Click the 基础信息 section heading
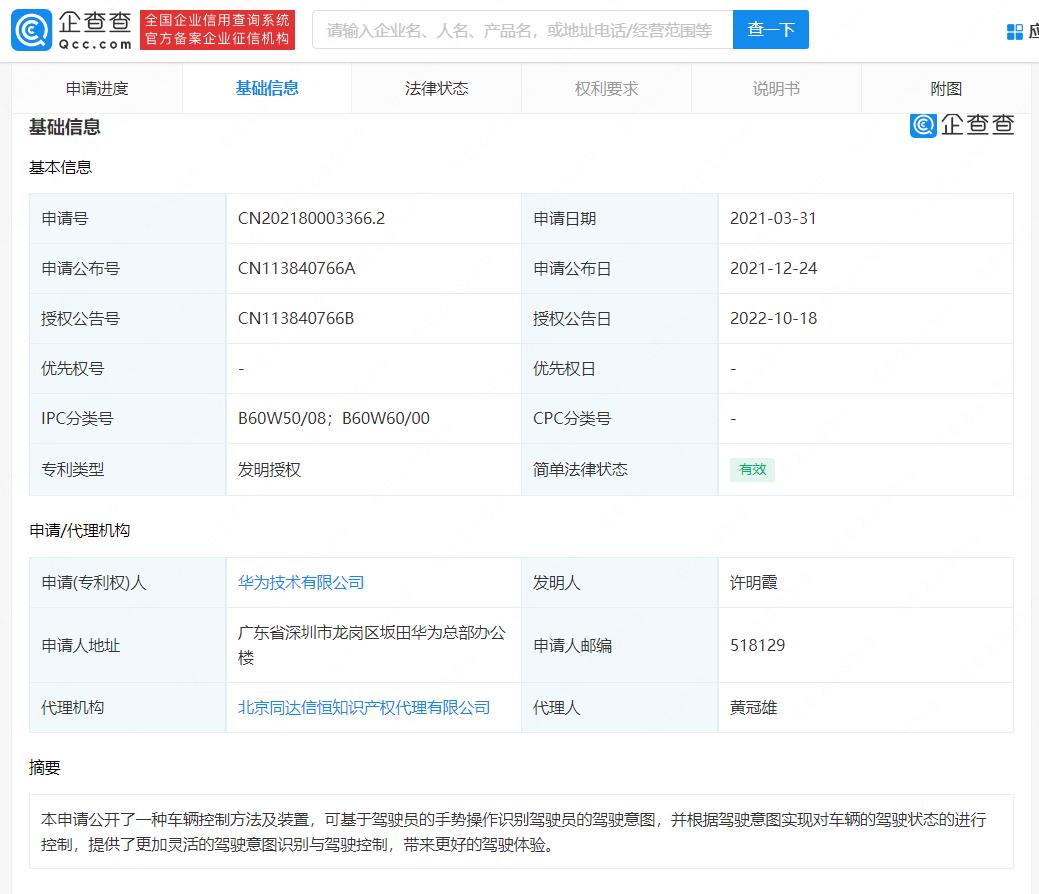 pos(64,127)
